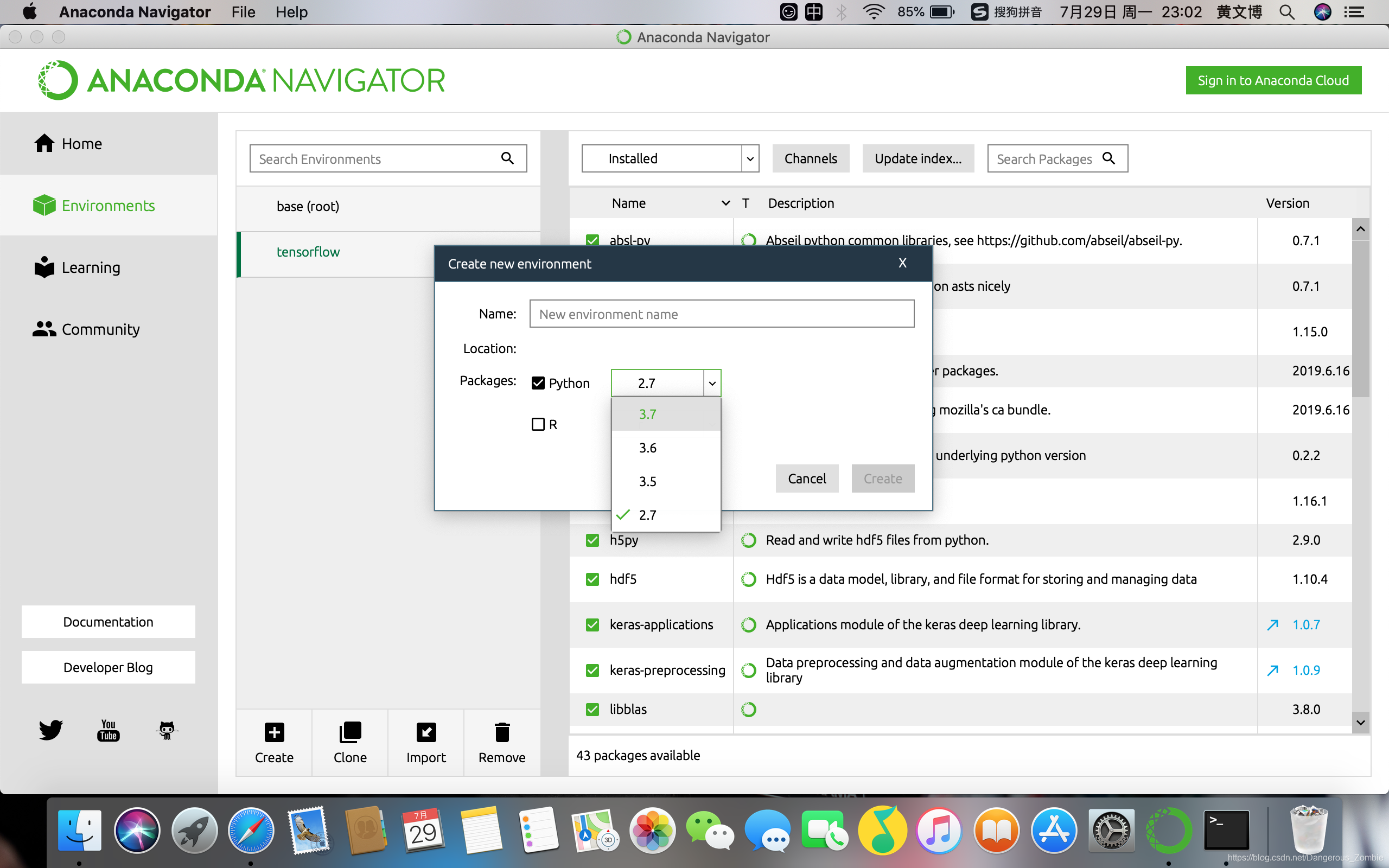Screen dimensions: 1389x868
Task: Toggle the absl-py package checkbox
Action: [592, 240]
